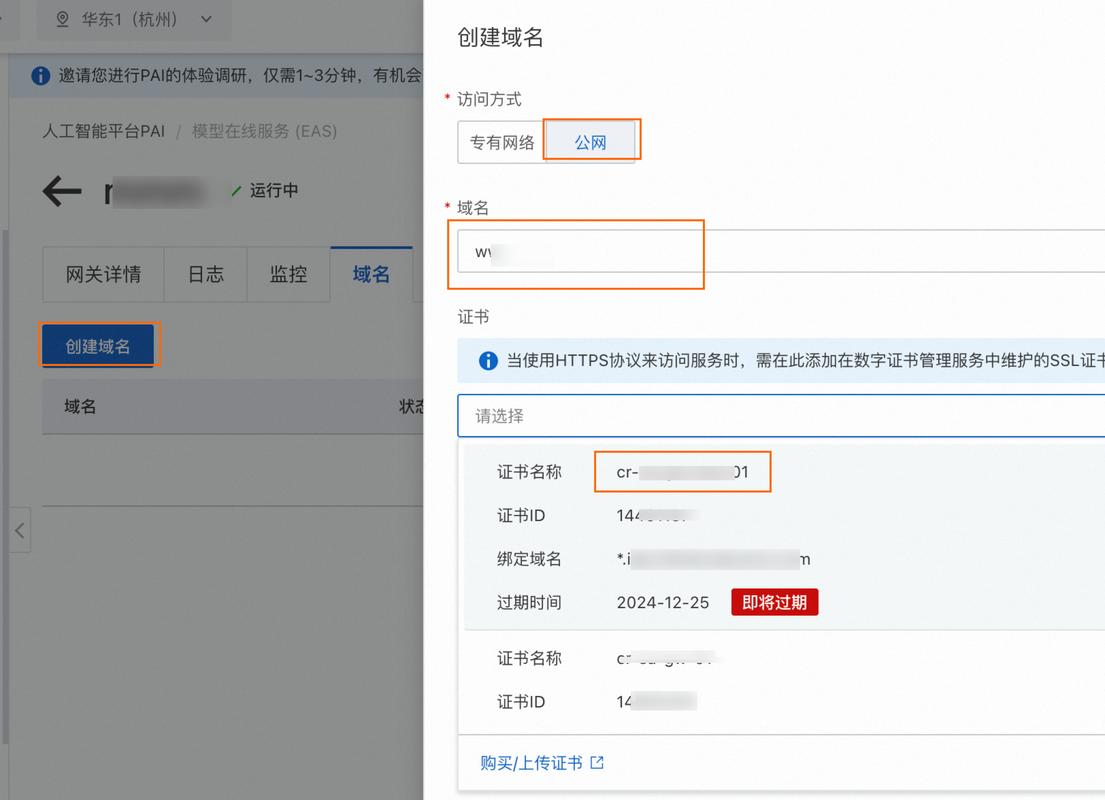Click the 购买/上传证书 link
This screenshot has height=800, width=1105.
click(x=533, y=762)
